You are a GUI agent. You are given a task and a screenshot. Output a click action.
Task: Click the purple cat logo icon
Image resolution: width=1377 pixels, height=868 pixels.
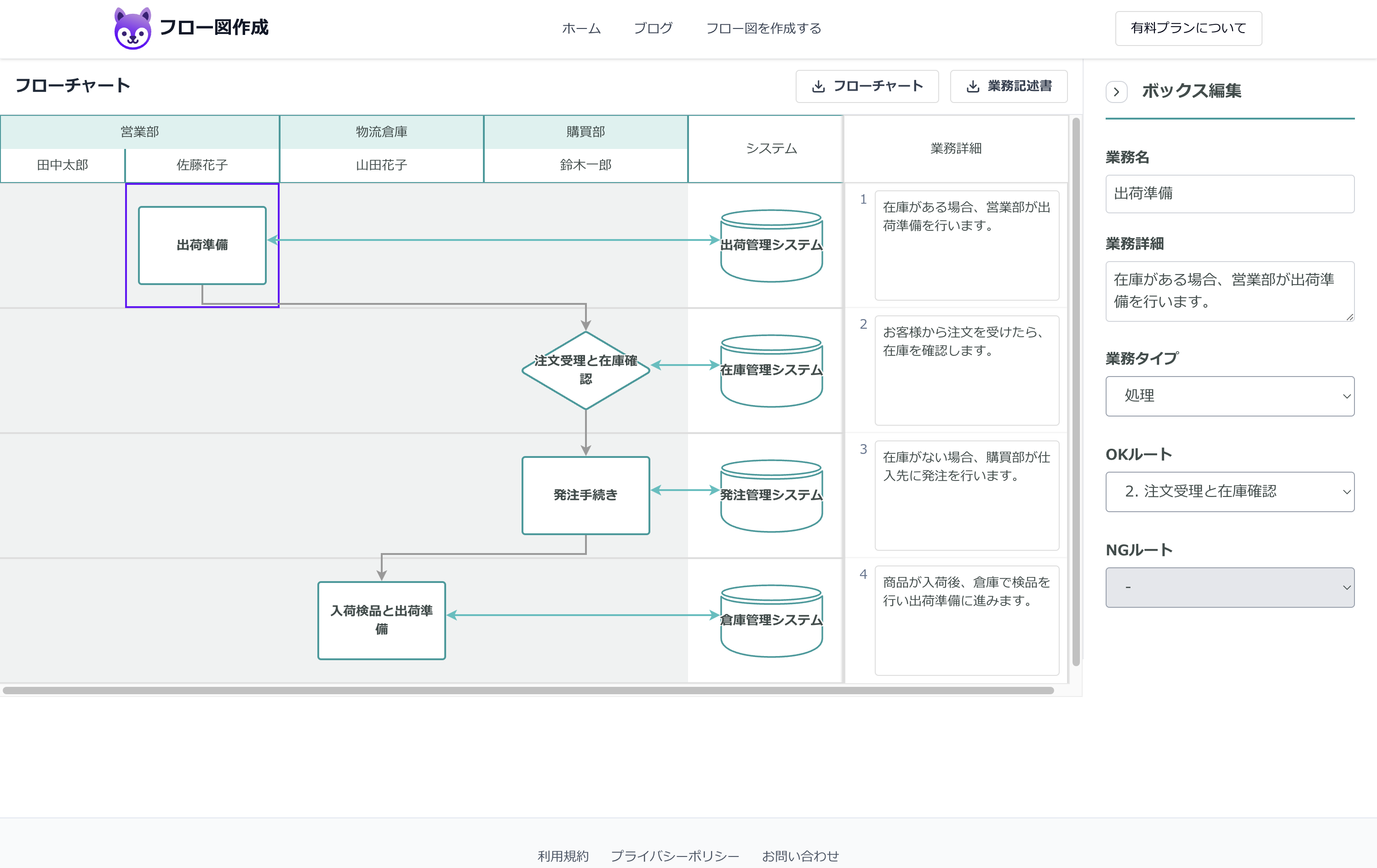(132, 28)
